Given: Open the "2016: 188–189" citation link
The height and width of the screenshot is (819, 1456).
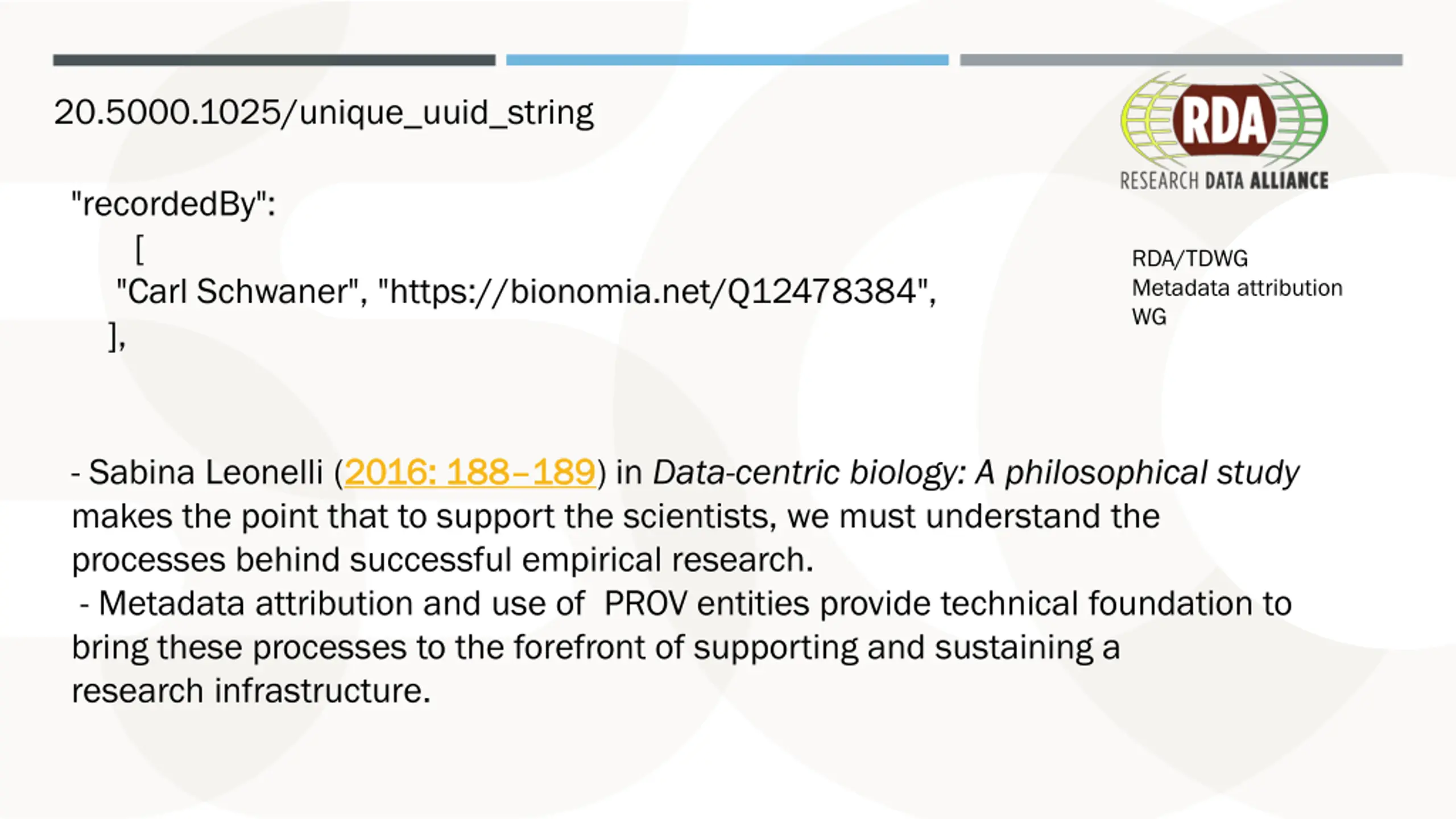Looking at the screenshot, I should pyautogui.click(x=470, y=472).
